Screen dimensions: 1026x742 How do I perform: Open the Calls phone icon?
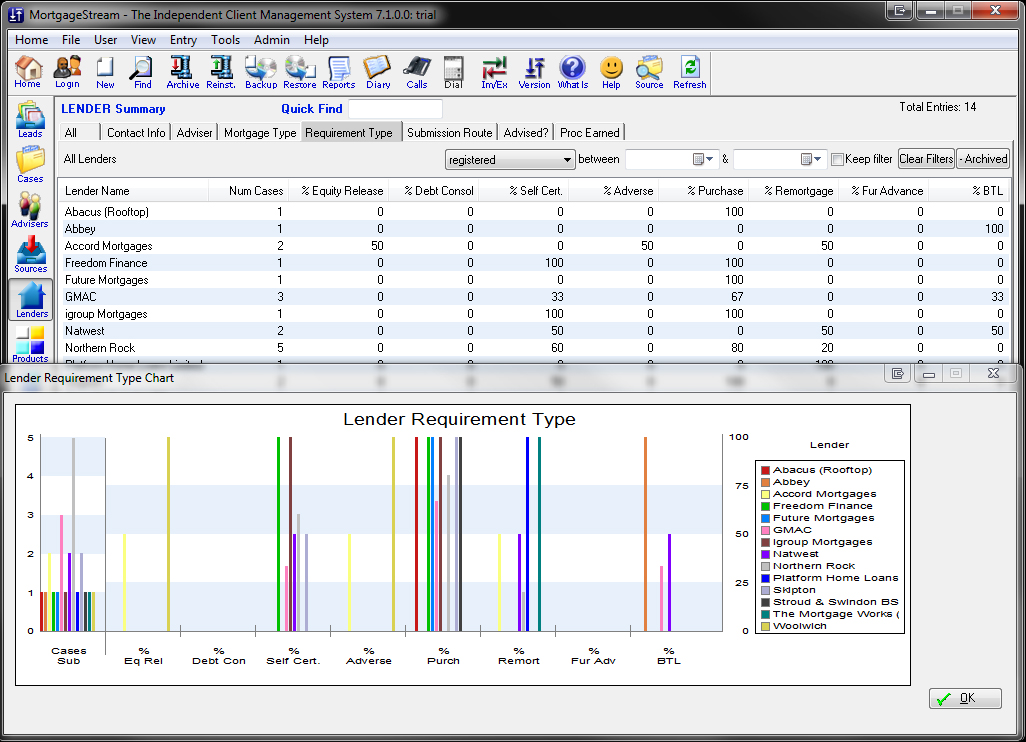pyautogui.click(x=417, y=72)
